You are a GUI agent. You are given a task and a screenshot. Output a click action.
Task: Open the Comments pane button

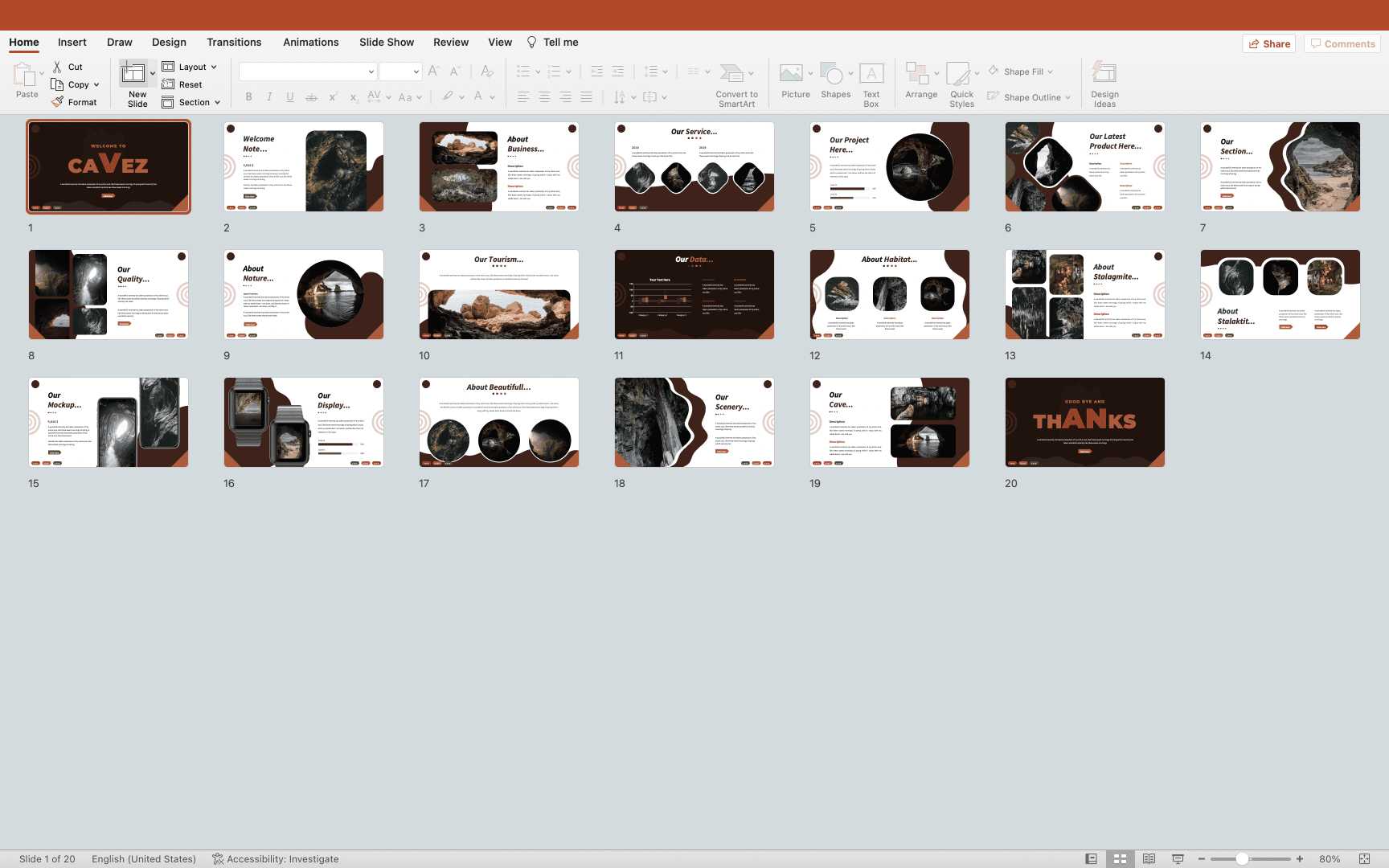(x=1342, y=43)
